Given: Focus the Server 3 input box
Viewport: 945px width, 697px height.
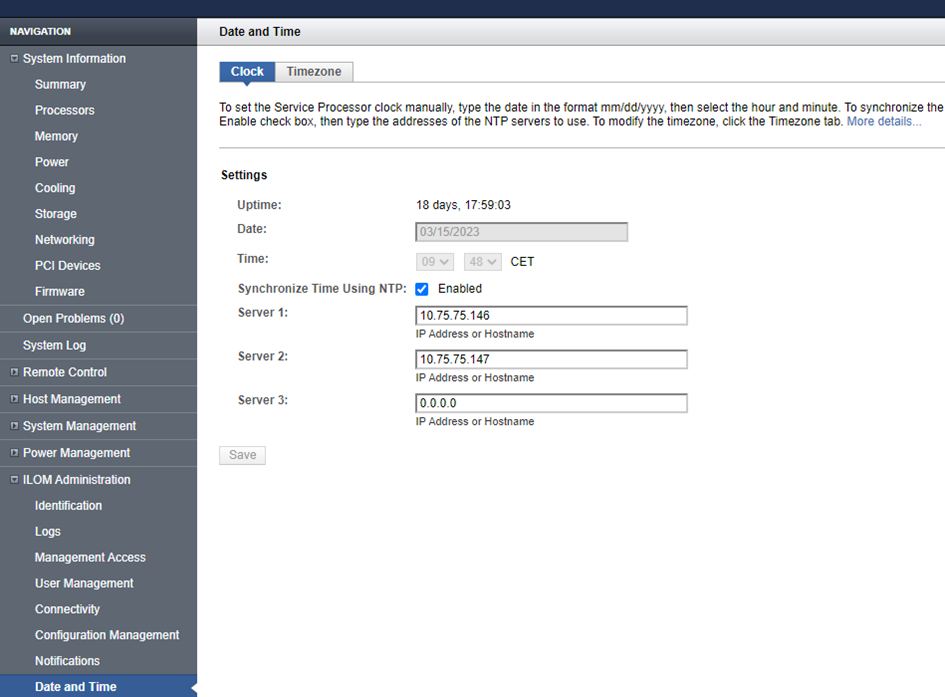Looking at the screenshot, I should pos(551,404).
